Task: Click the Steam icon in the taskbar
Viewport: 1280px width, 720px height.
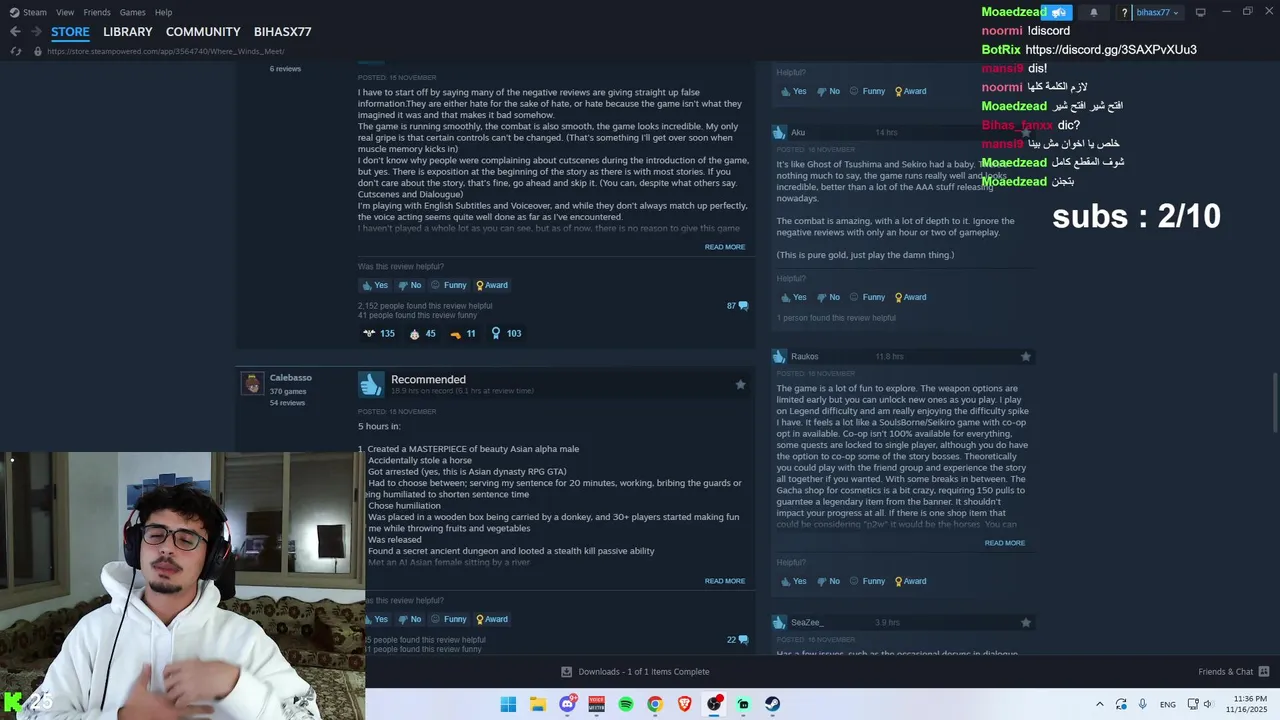Action: (773, 704)
